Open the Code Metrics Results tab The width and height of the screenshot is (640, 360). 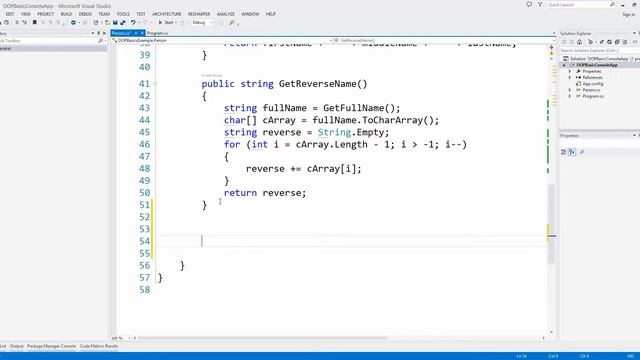(x=99, y=346)
